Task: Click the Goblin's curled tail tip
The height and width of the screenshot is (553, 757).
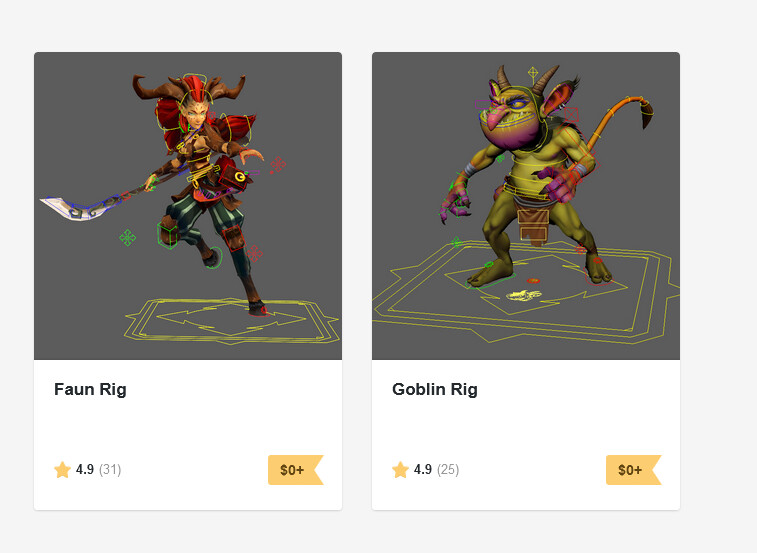Action: click(646, 113)
